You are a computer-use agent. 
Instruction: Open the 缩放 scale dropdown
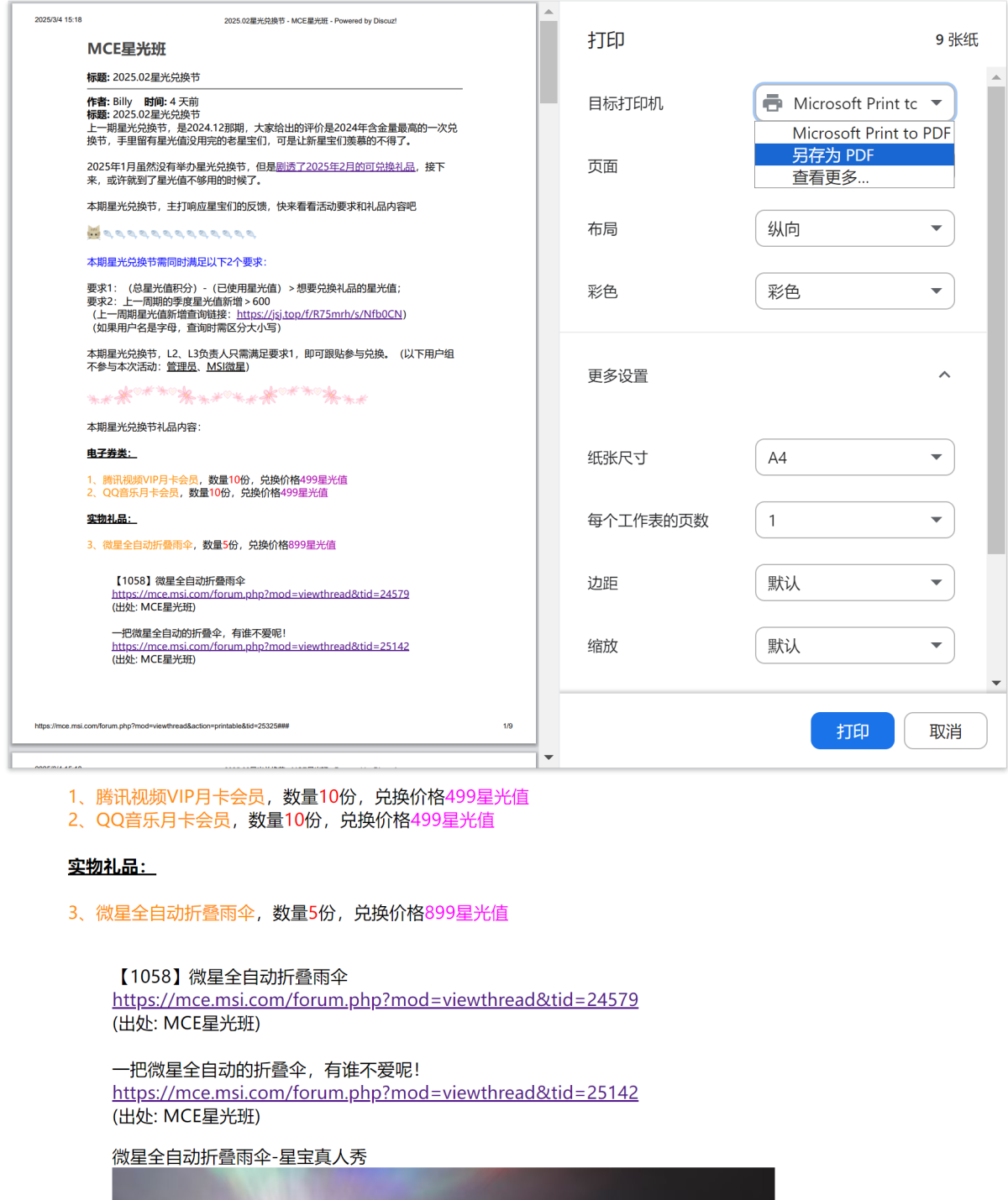click(854, 646)
